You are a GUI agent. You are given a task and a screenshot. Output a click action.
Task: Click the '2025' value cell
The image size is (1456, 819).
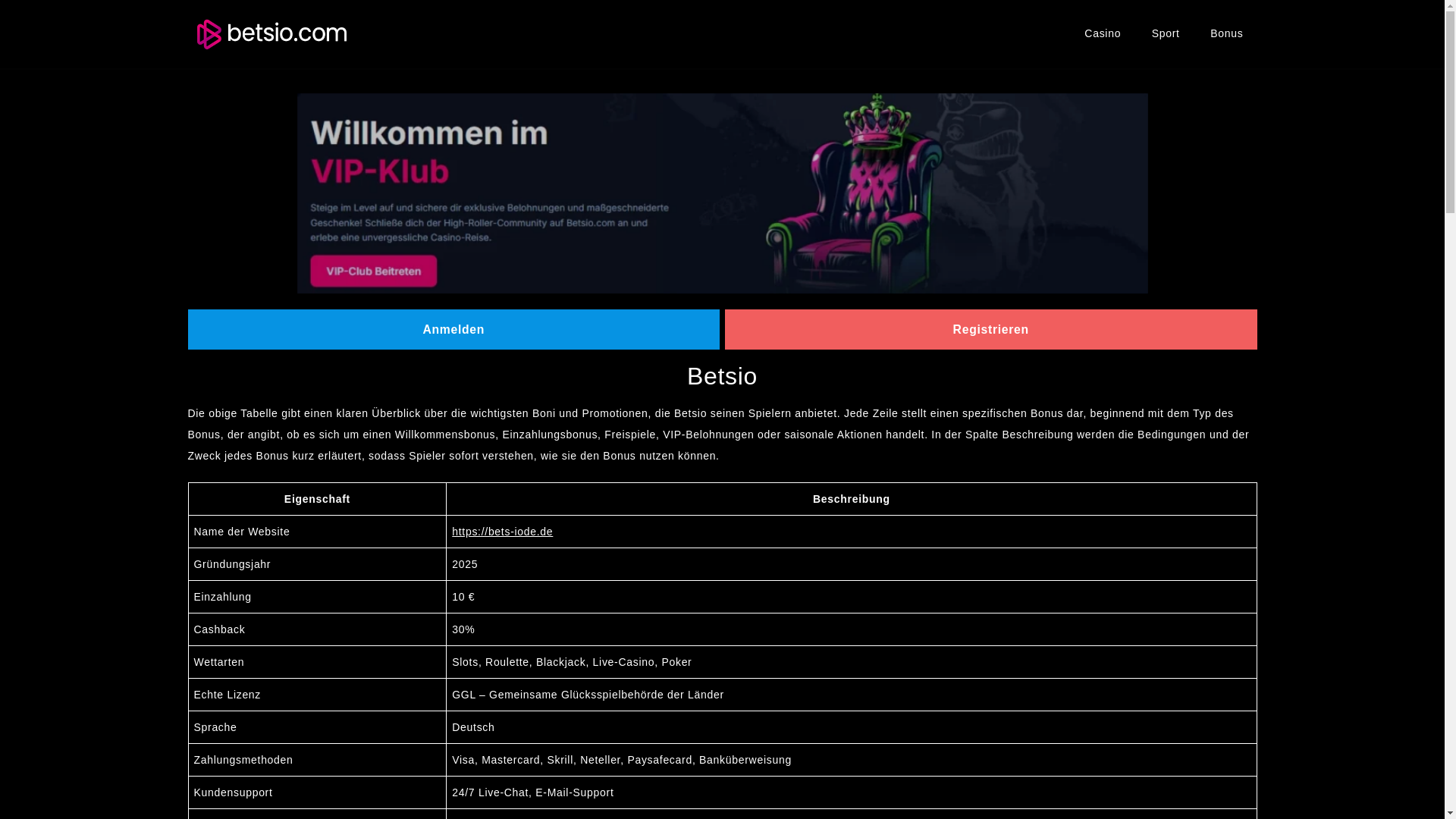click(x=851, y=564)
